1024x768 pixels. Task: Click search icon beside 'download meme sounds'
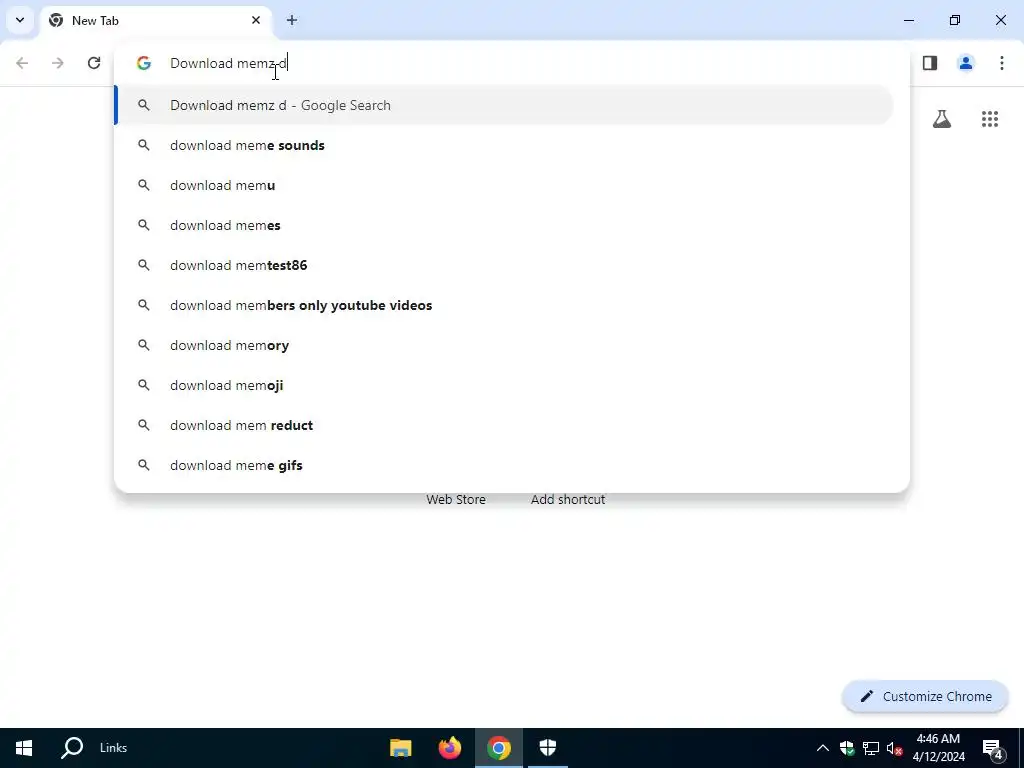coord(144,145)
